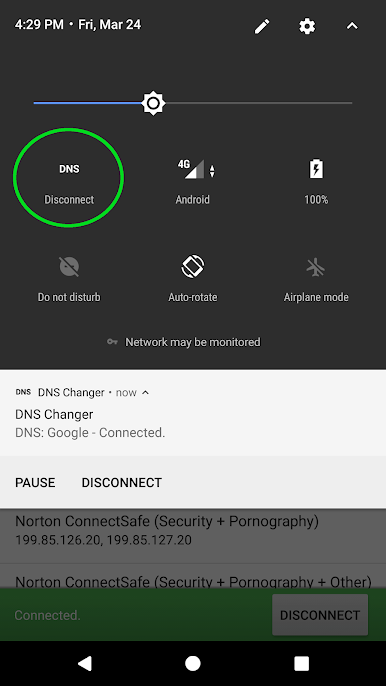The width and height of the screenshot is (386, 686).
Task: Tap the home navigation circle button
Action: (x=193, y=663)
